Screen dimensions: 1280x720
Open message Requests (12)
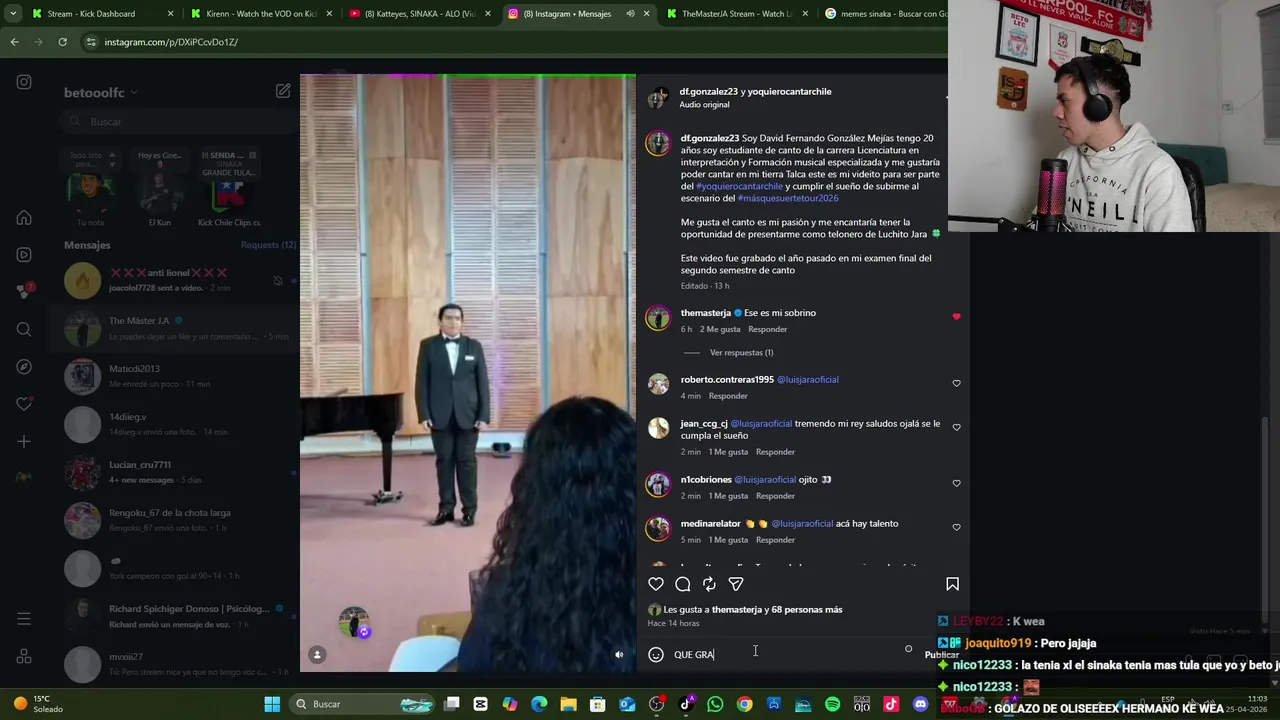pos(267,245)
